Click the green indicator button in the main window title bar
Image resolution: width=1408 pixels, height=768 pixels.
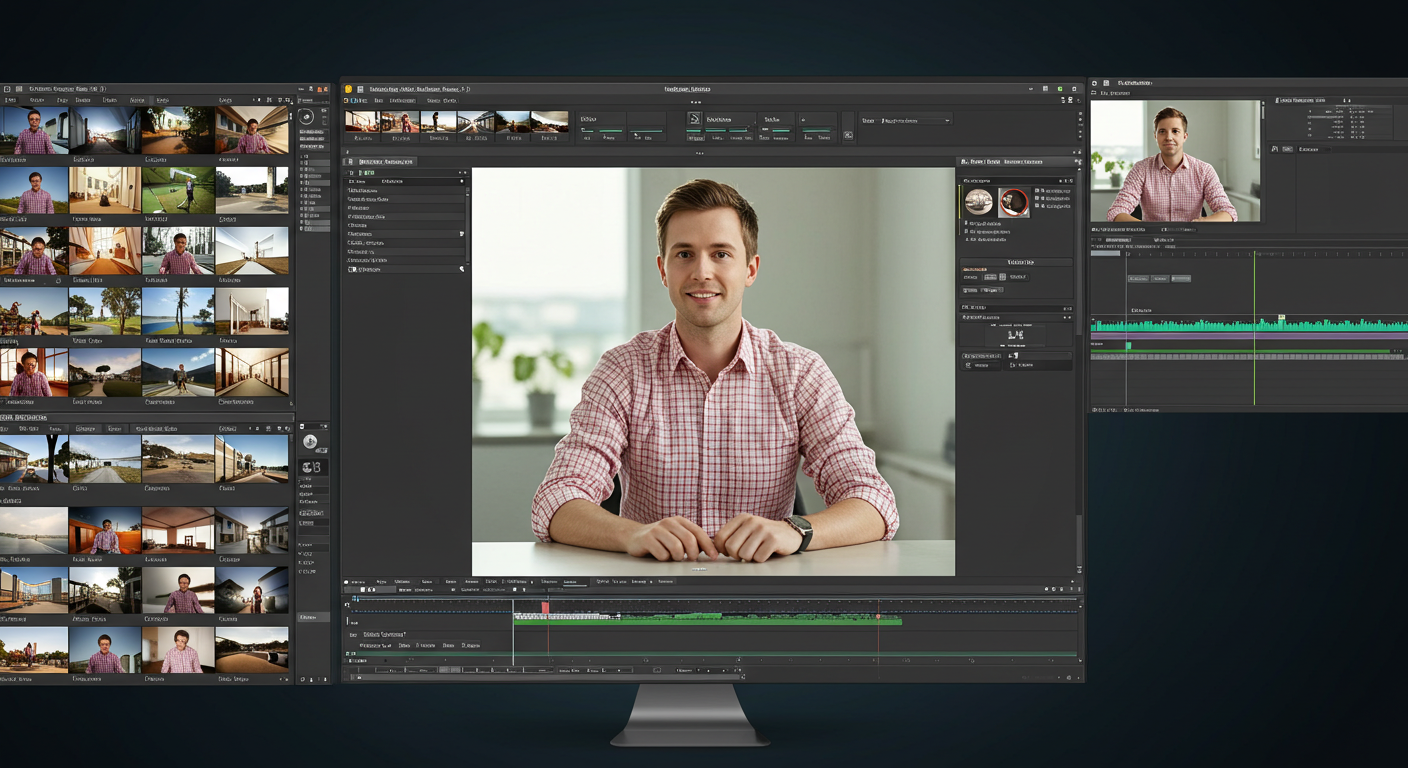pyautogui.click(x=1060, y=89)
